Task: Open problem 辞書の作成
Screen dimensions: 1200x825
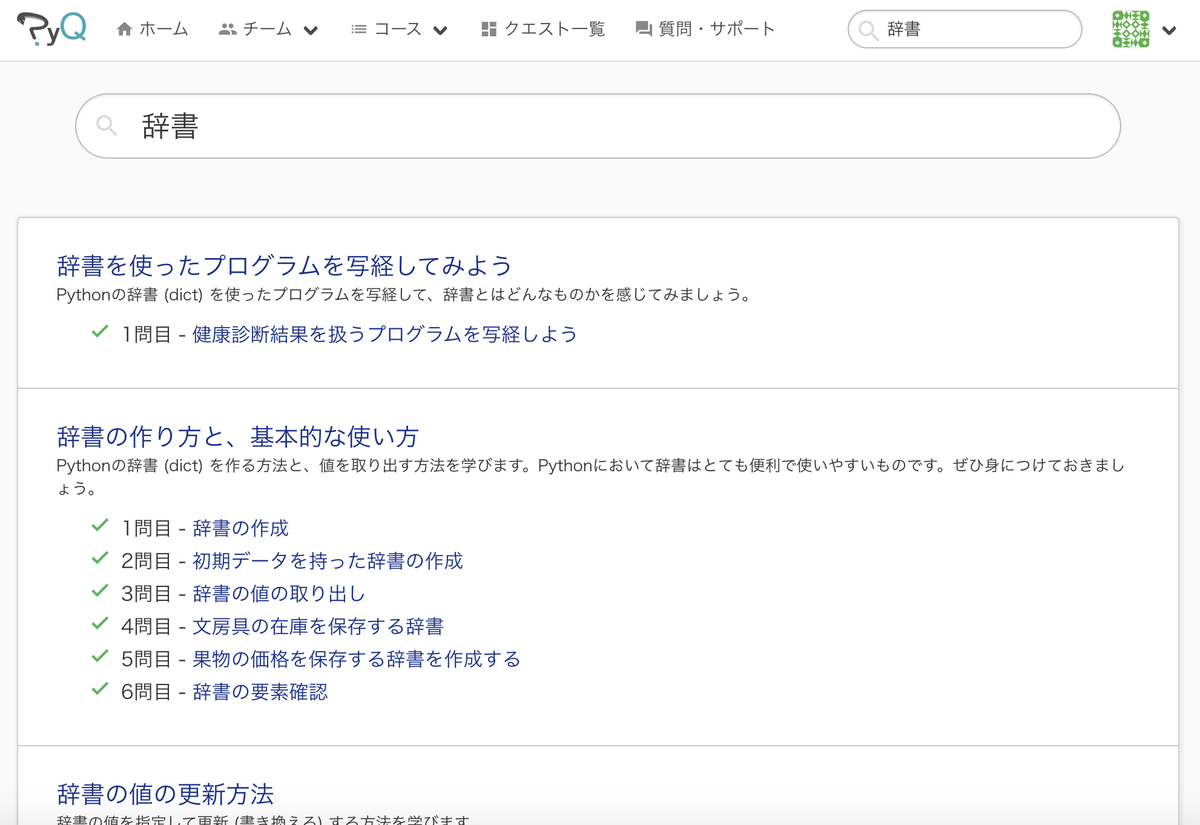Action: click(x=241, y=528)
